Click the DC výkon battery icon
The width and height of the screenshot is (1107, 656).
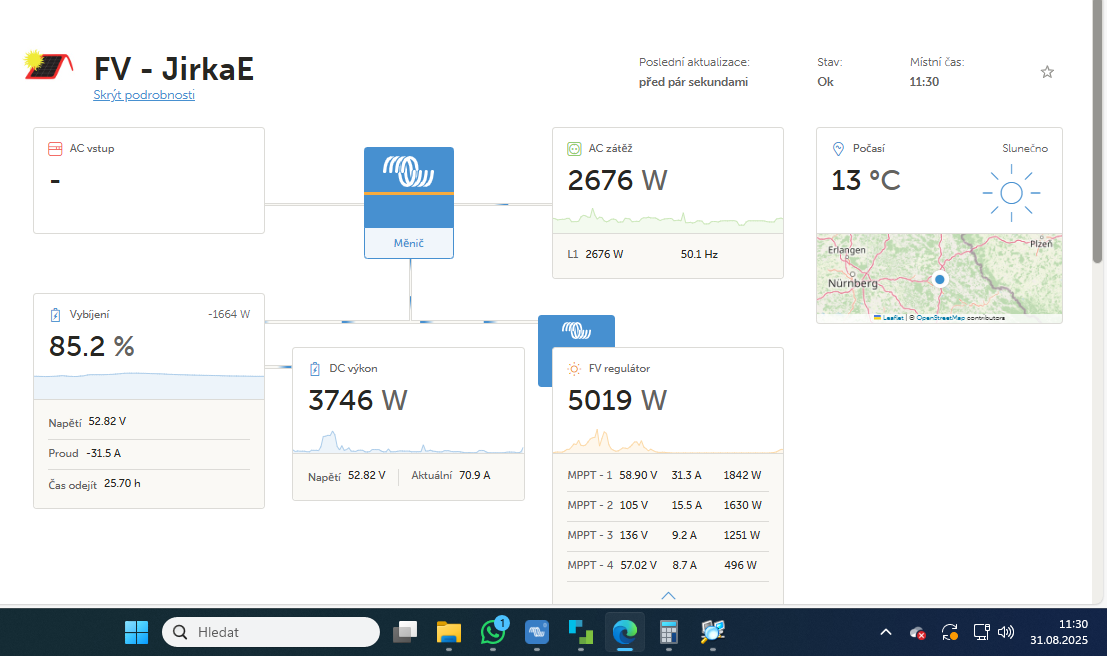[x=315, y=368]
